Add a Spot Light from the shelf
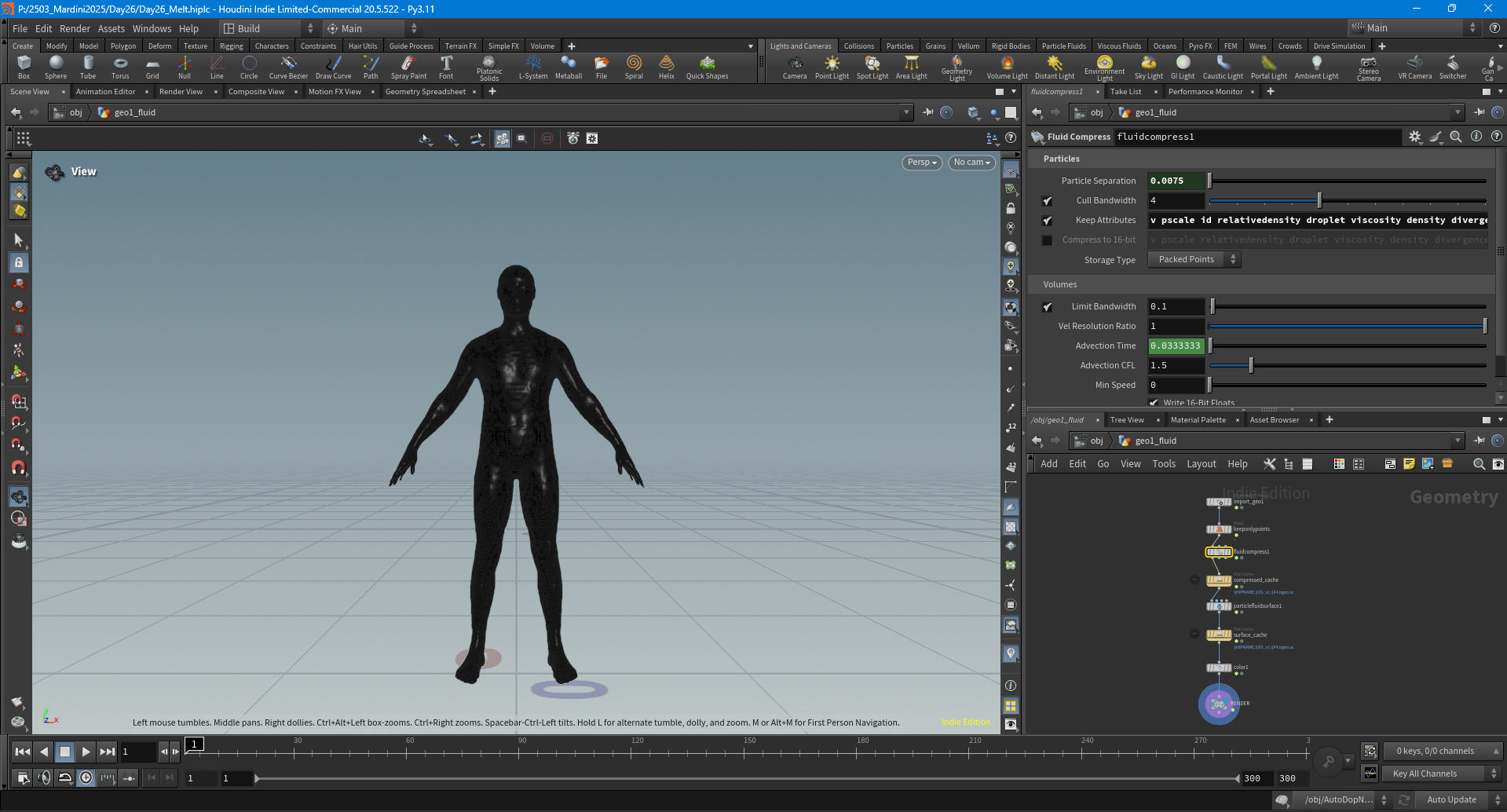1507x812 pixels. coord(872,67)
